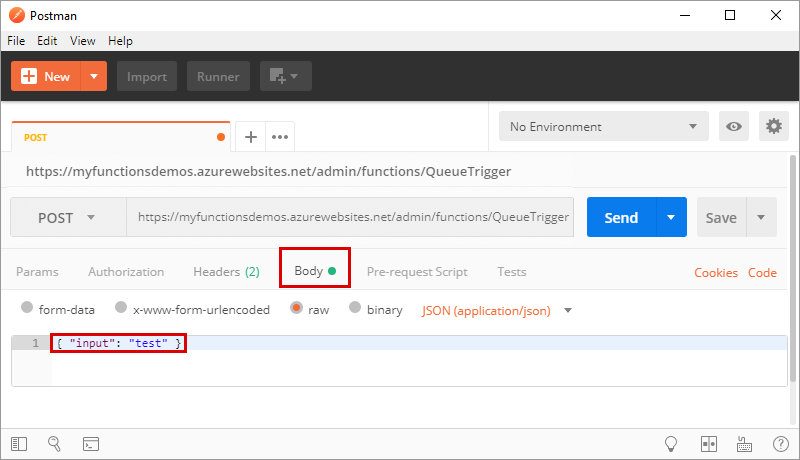Switch to the Authorization tab

click(x=126, y=272)
